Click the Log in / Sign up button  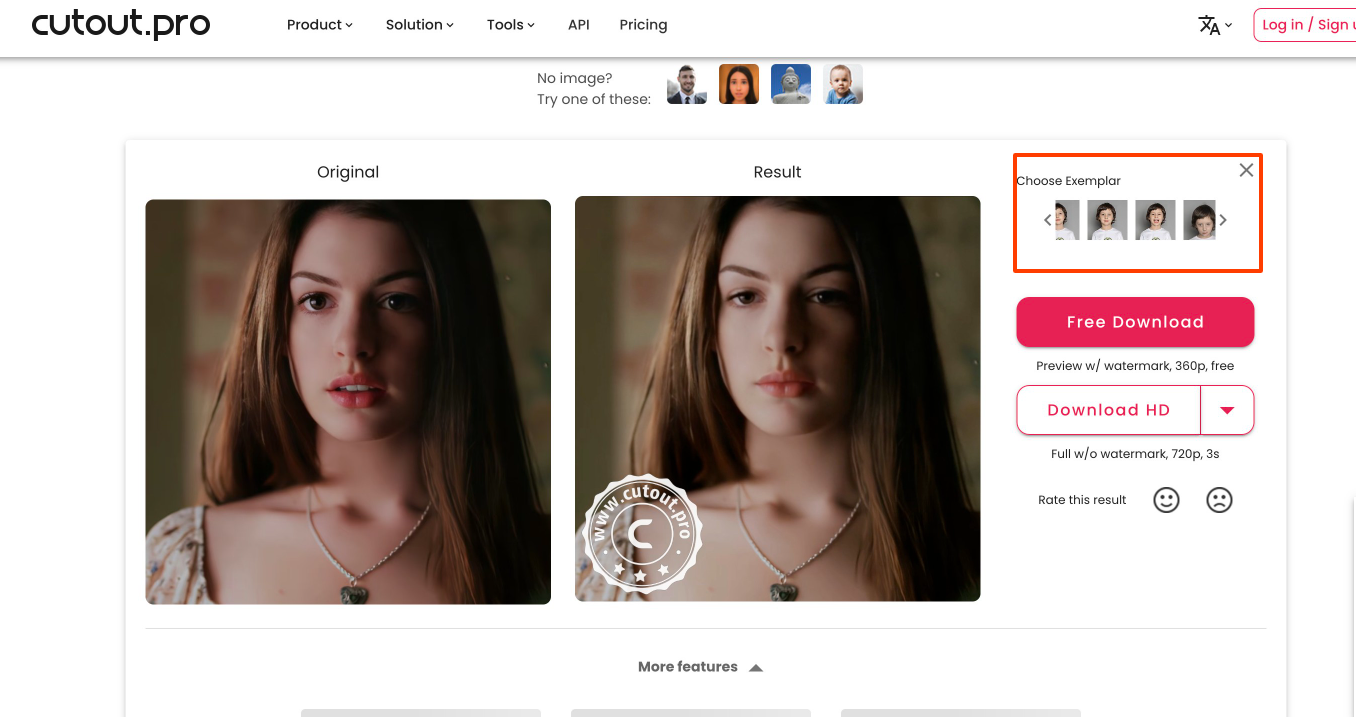click(1305, 25)
